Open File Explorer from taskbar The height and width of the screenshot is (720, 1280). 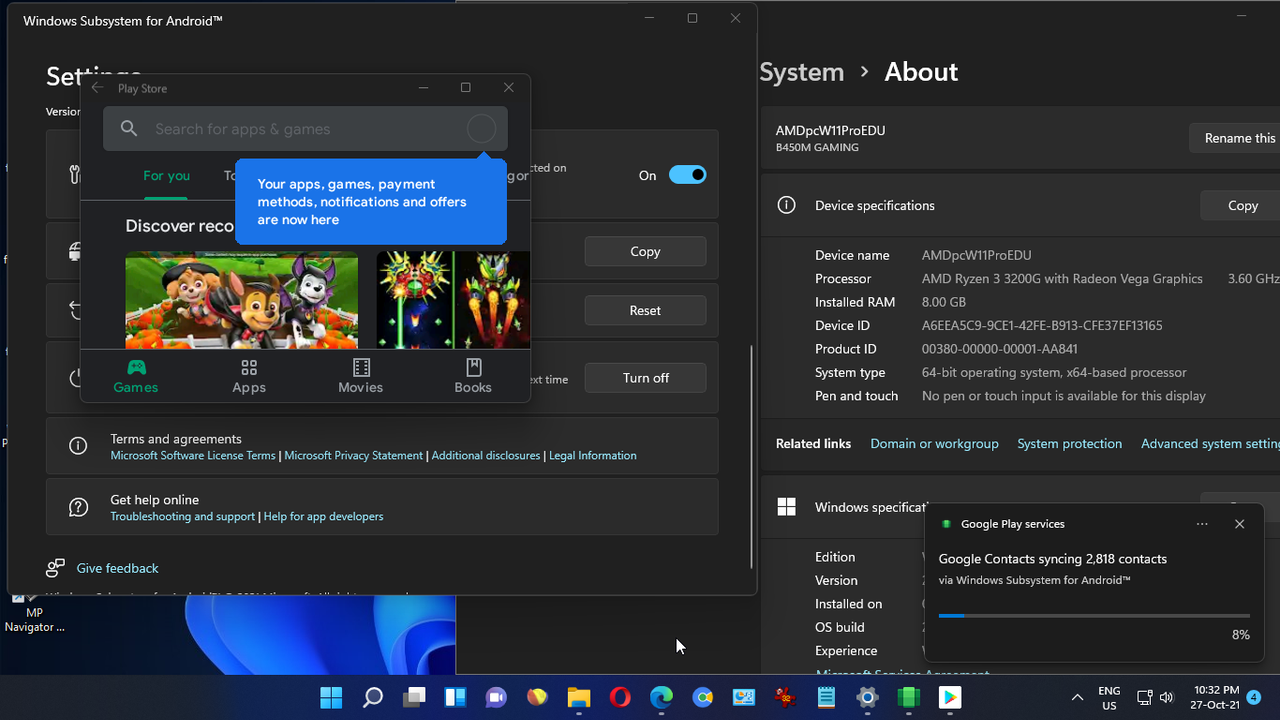click(579, 697)
